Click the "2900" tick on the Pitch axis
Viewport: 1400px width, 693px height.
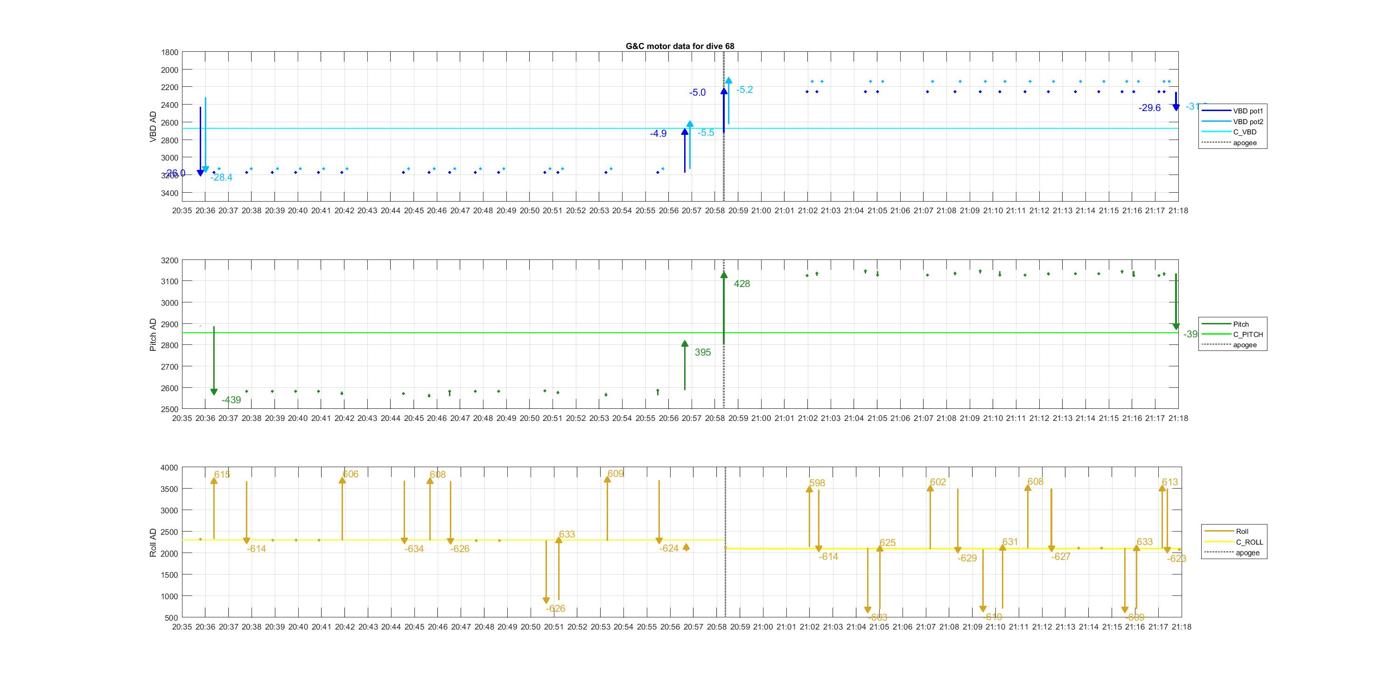point(169,324)
